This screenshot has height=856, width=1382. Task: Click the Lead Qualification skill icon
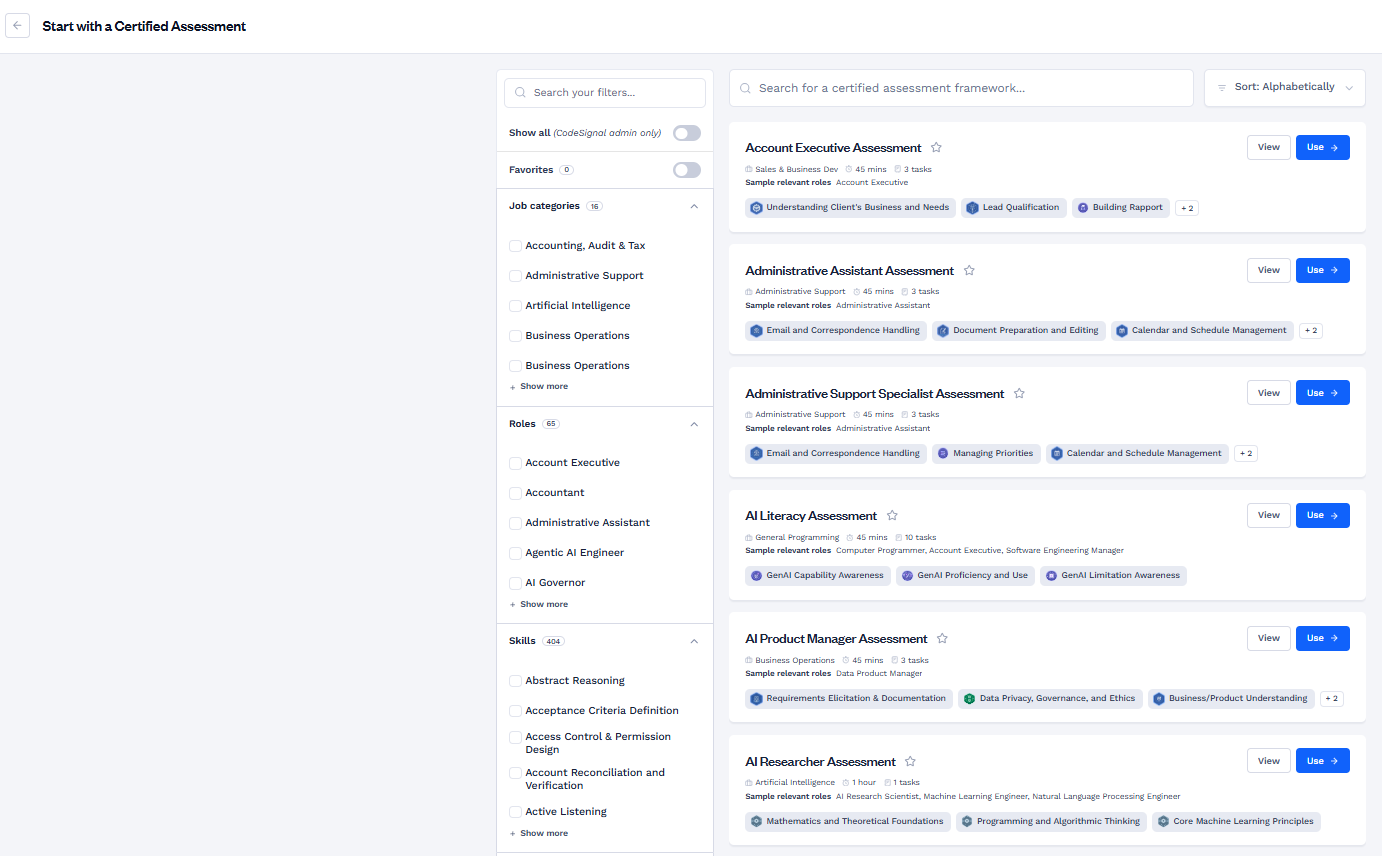coord(972,208)
